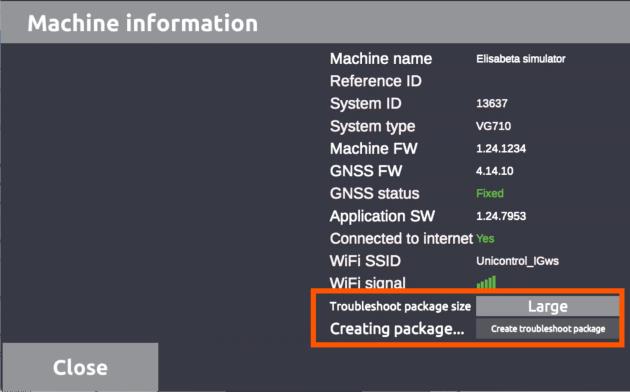Click the Machine name label
Image resolution: width=630 pixels, height=392 pixels.
coord(381,59)
